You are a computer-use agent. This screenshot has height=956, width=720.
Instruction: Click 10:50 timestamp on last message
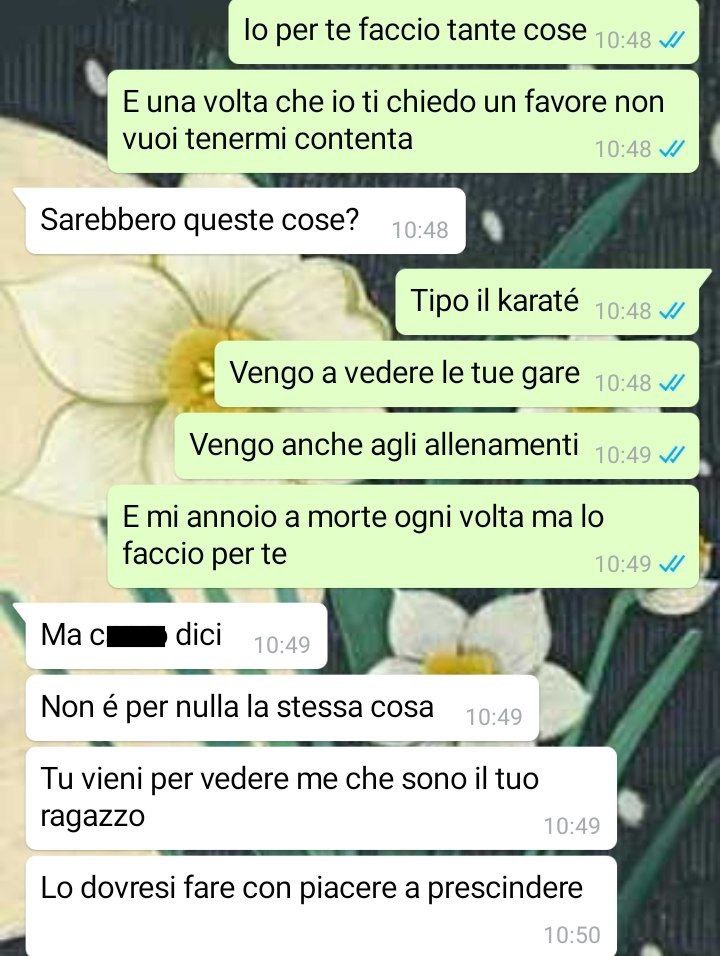[572, 935]
